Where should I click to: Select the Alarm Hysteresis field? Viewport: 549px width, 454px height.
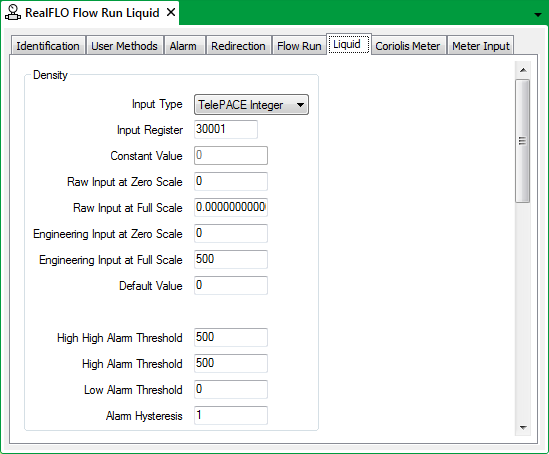tap(231, 415)
